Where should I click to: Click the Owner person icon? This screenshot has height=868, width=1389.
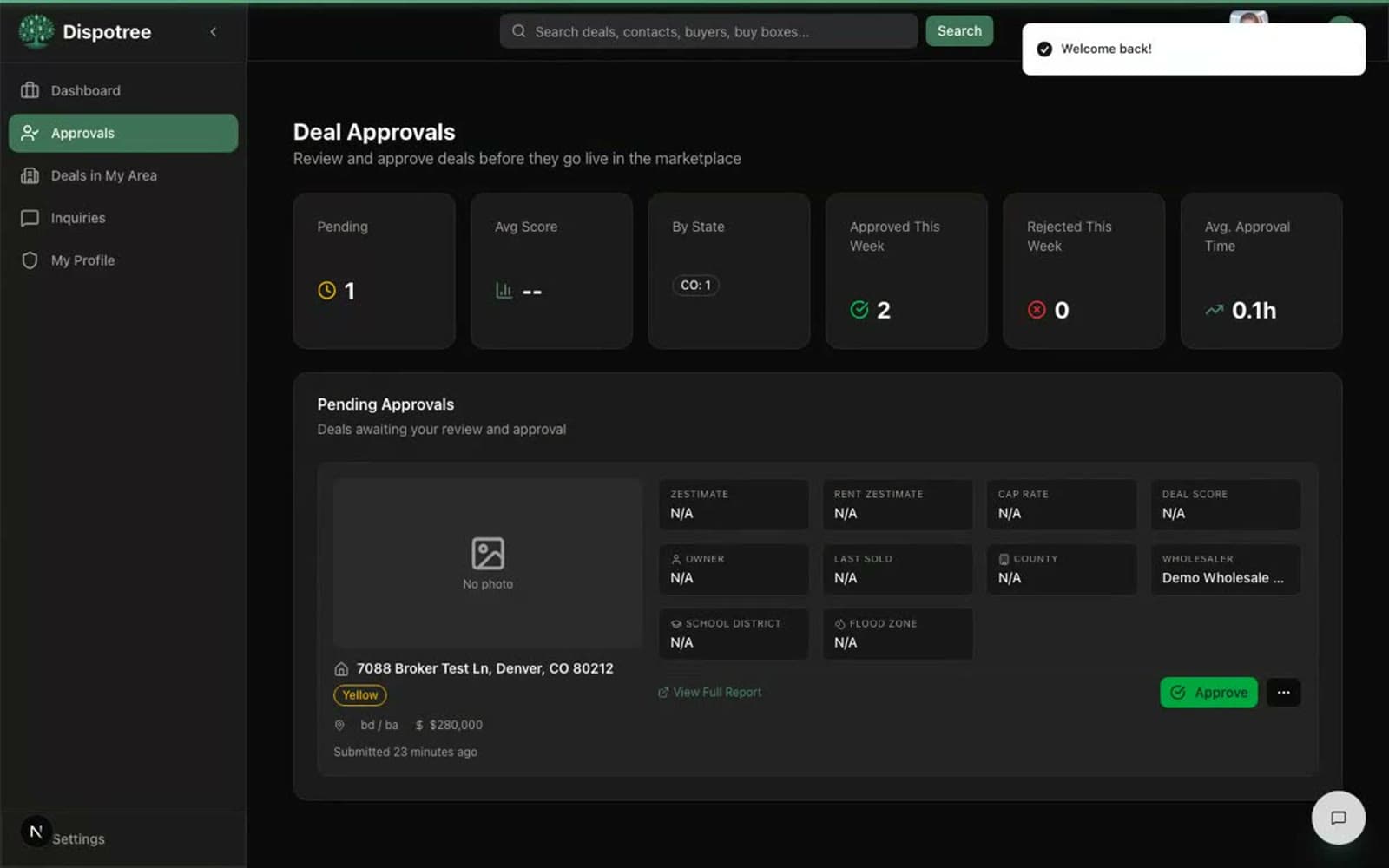click(x=676, y=559)
